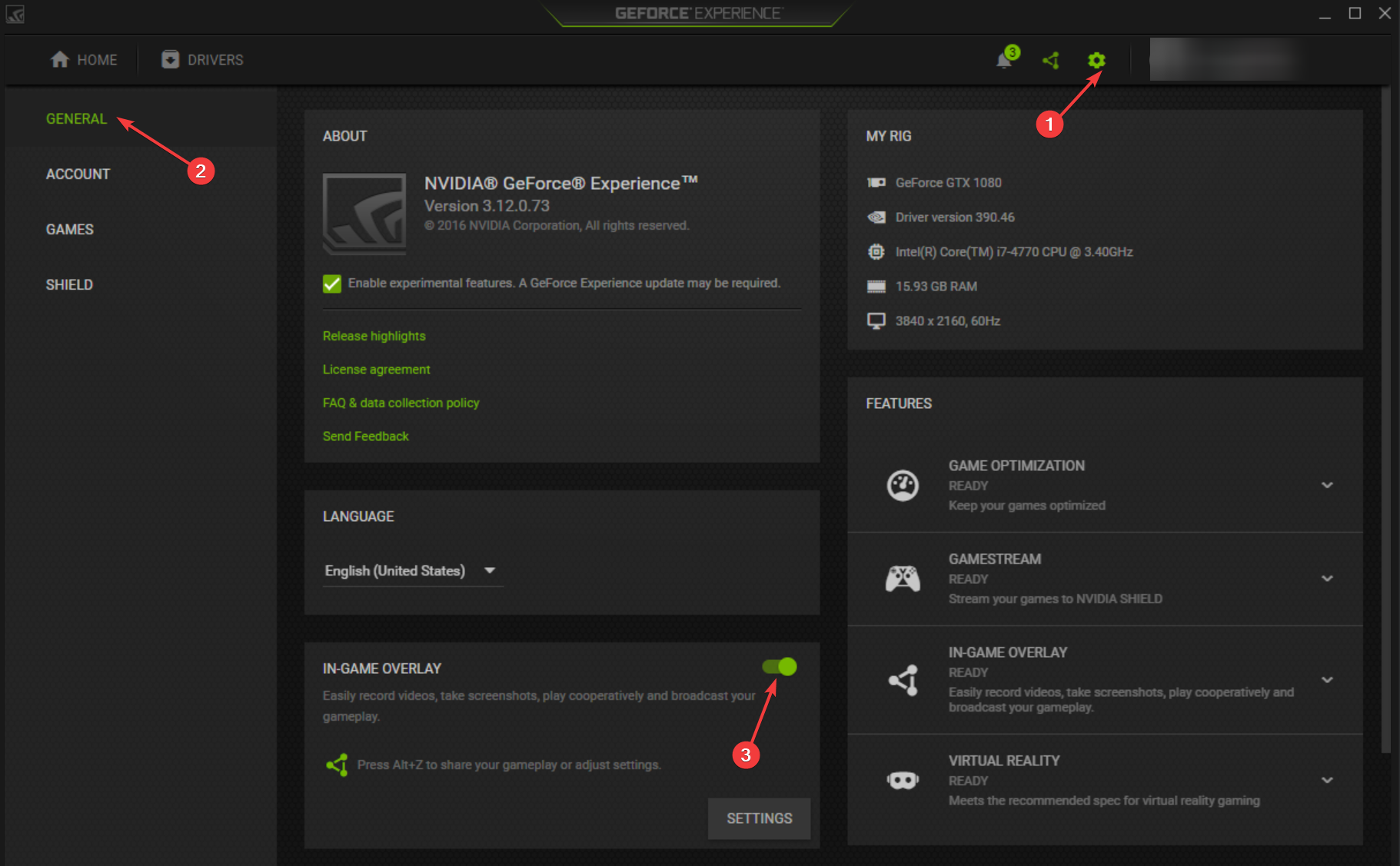The image size is (1400, 866).
Task: Open the License agreement link
Action: 376,370
